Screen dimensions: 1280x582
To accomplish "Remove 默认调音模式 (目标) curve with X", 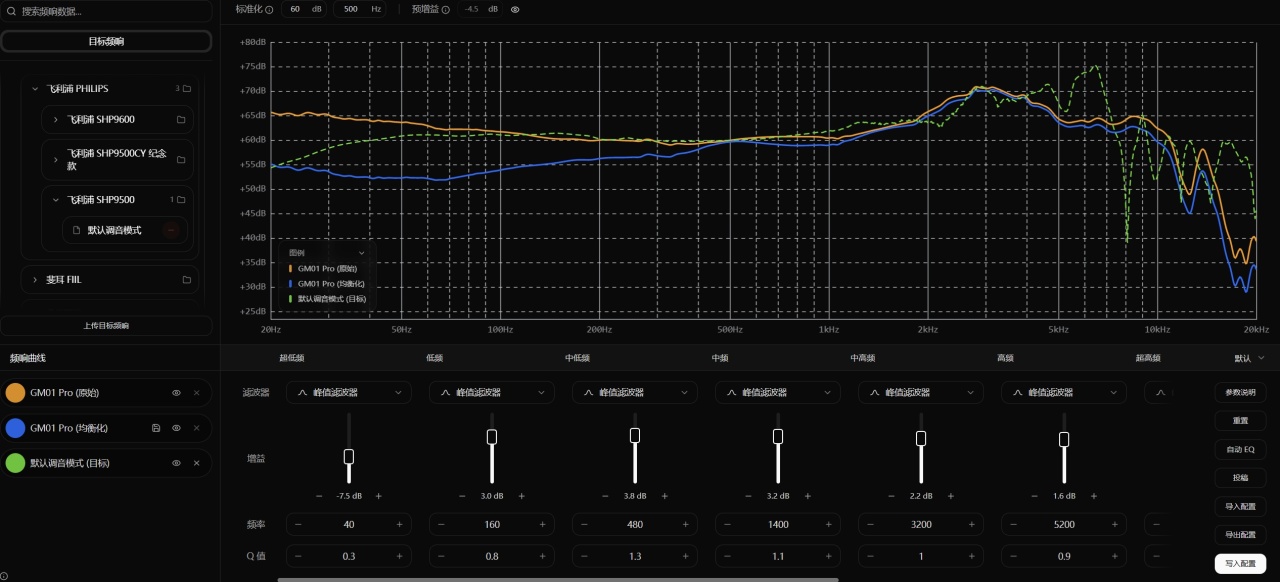I will point(196,463).
